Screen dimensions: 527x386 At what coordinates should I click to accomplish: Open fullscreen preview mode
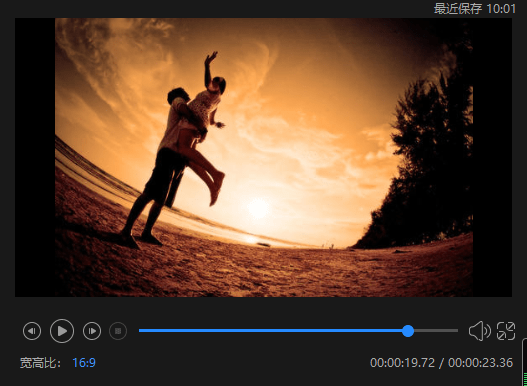tap(506, 331)
